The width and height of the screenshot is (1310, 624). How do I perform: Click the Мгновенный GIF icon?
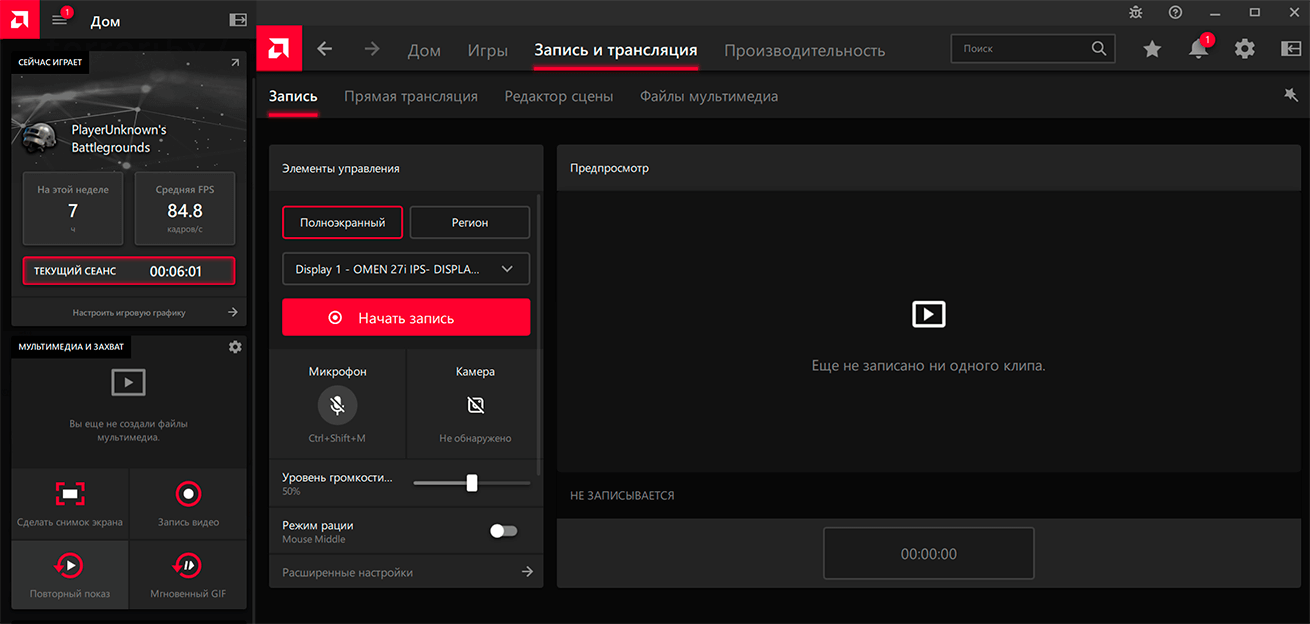point(188,565)
